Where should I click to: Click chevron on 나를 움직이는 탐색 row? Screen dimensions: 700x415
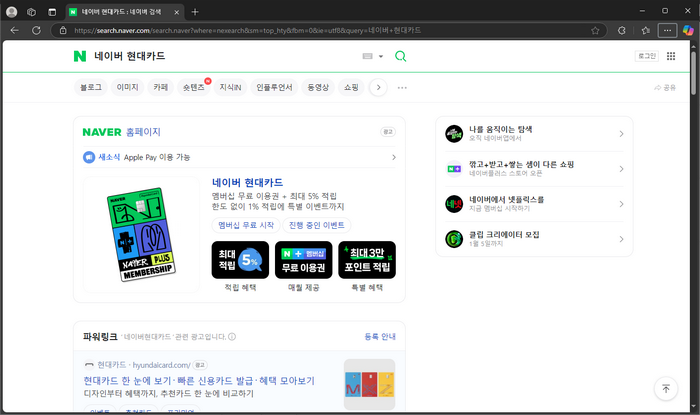click(x=621, y=134)
